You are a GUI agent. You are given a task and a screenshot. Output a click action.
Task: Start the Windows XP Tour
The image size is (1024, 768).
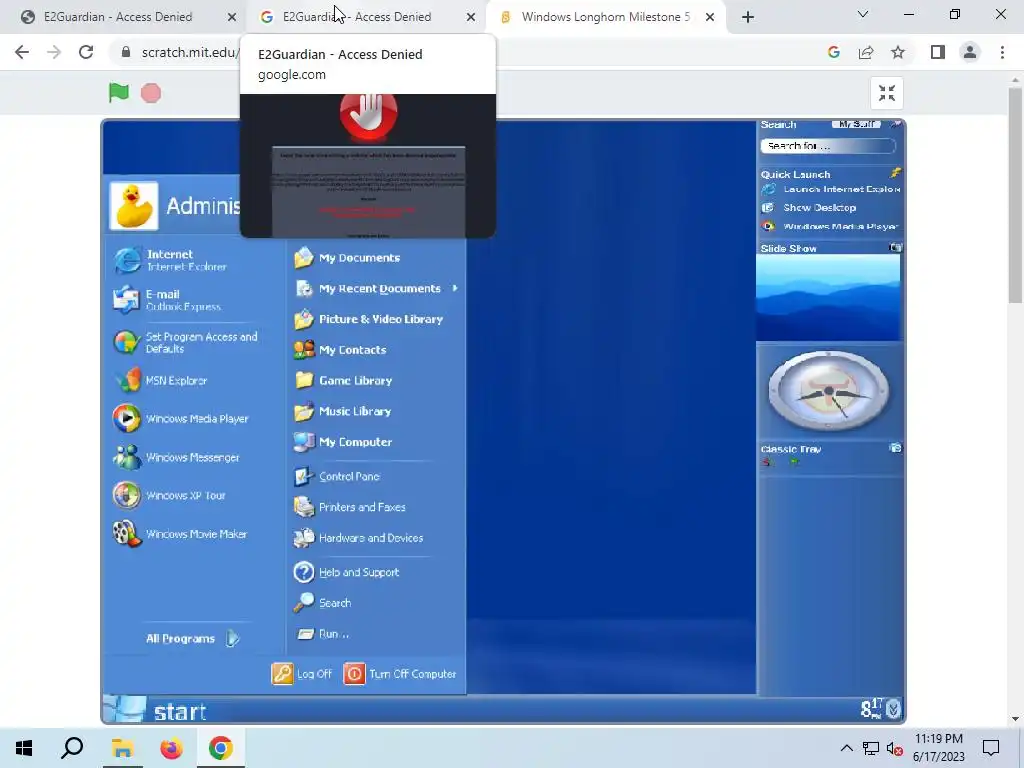[x=169, y=495]
